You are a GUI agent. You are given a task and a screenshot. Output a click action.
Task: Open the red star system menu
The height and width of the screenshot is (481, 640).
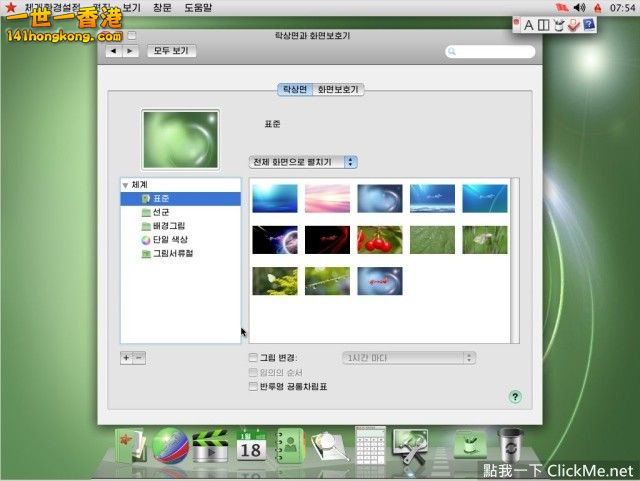click(x=10, y=7)
